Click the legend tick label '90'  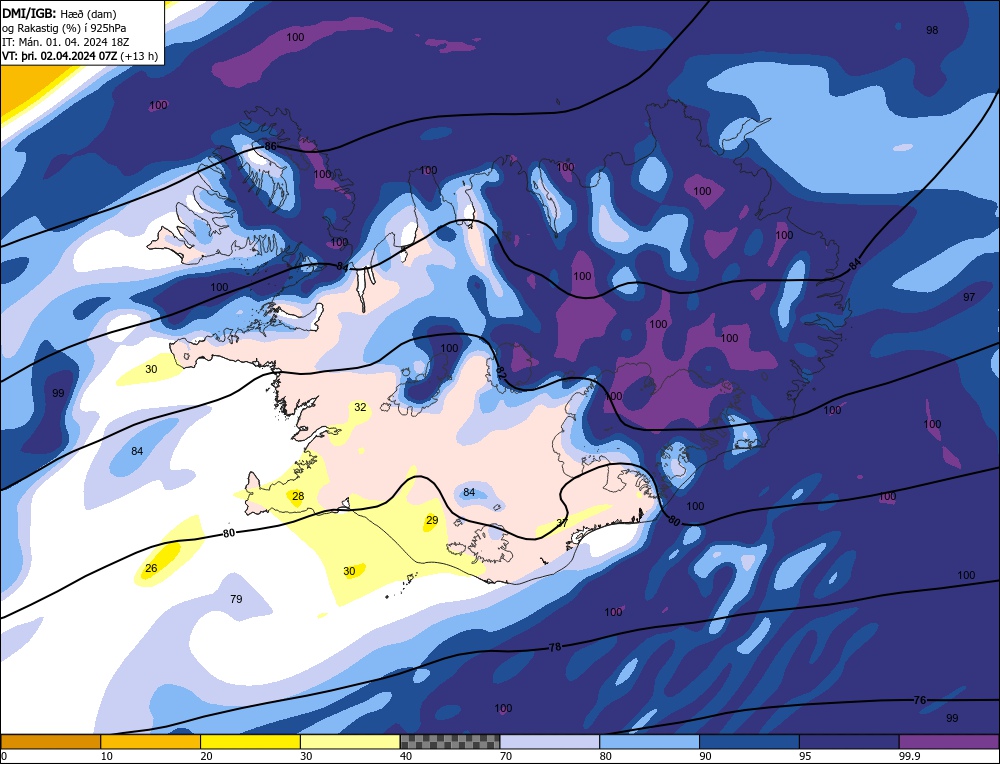(706, 756)
